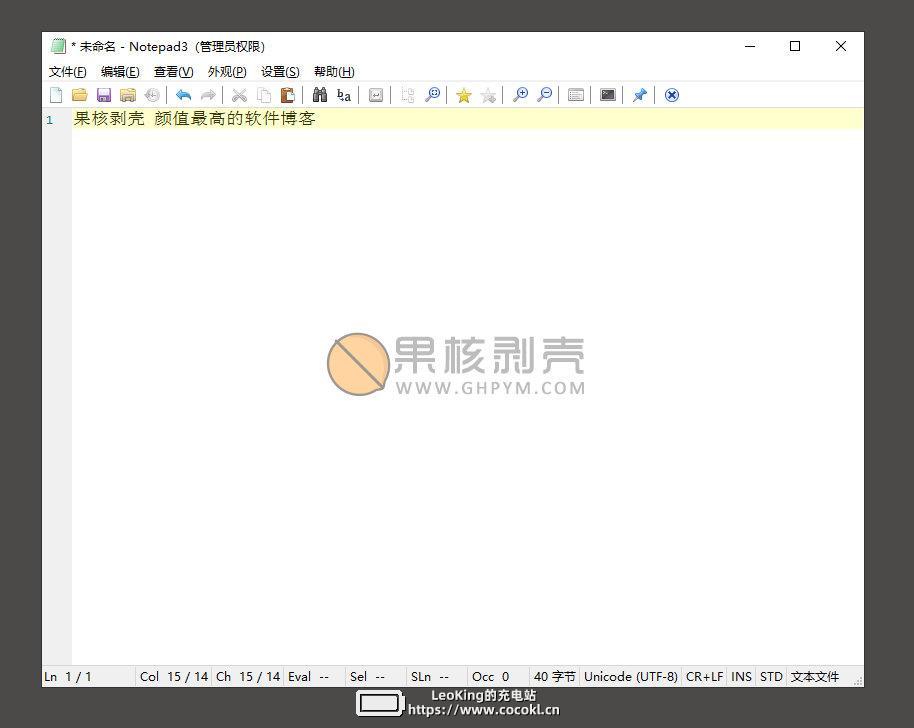Copy using the two-pages toolbar icon
Screen dimensions: 914x728
click(264, 95)
